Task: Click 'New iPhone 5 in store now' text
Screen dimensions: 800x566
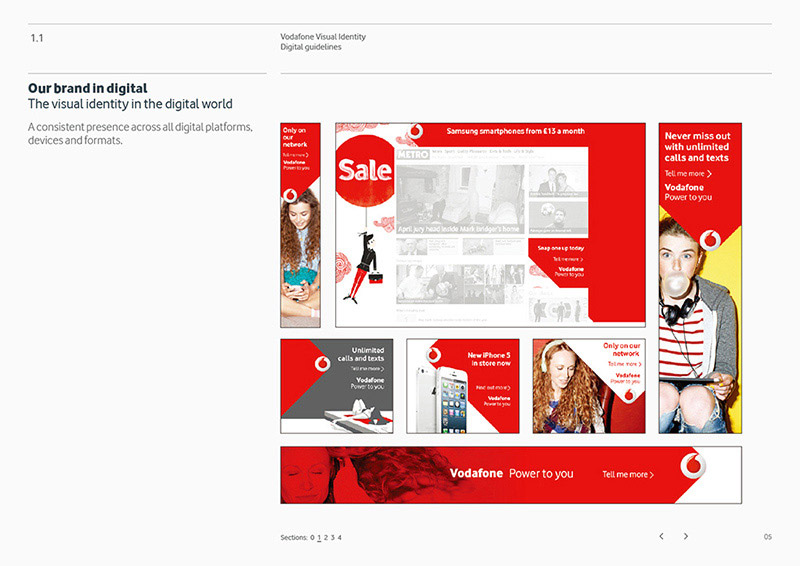Action: click(x=490, y=359)
